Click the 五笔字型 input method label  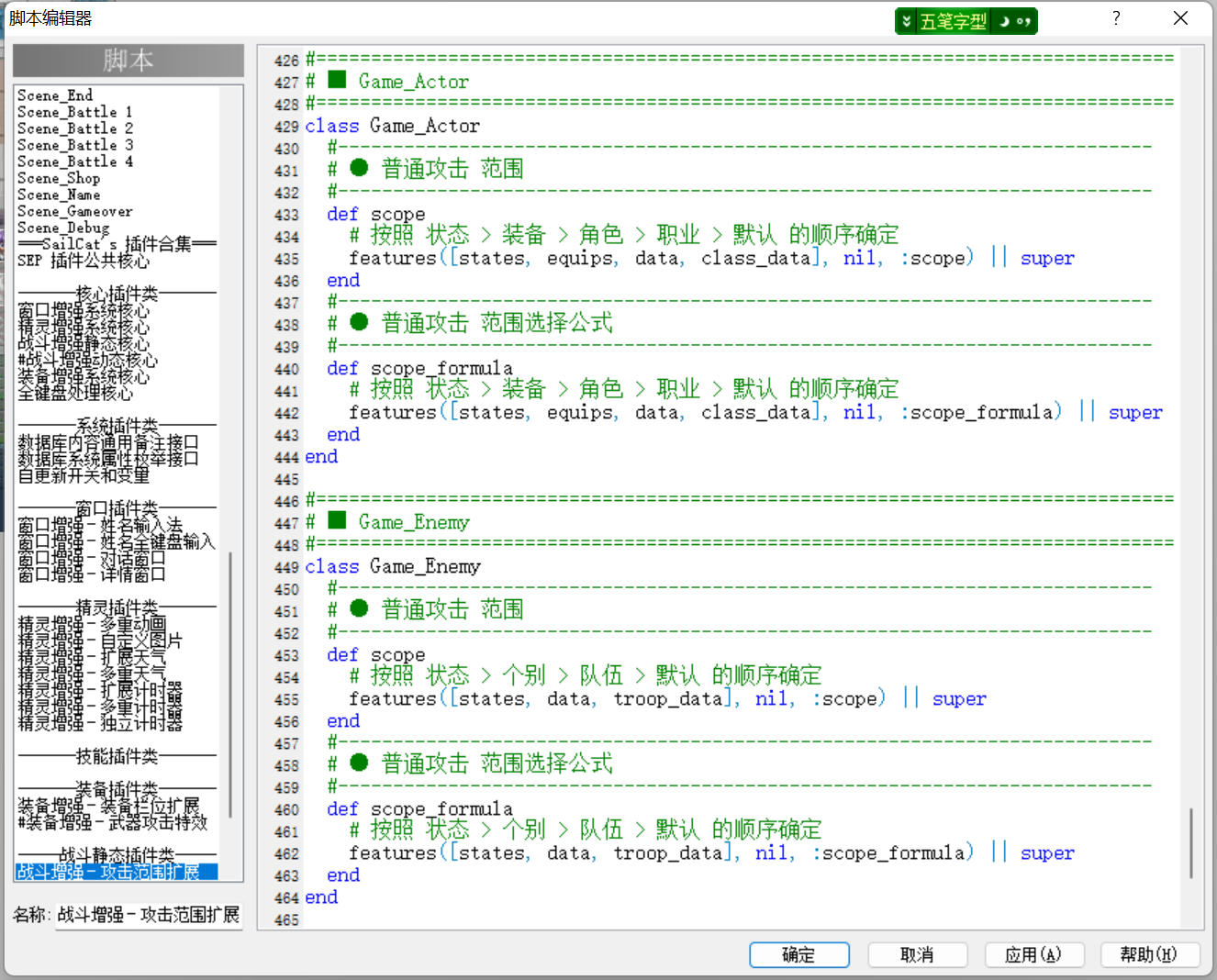pyautogui.click(x=954, y=21)
